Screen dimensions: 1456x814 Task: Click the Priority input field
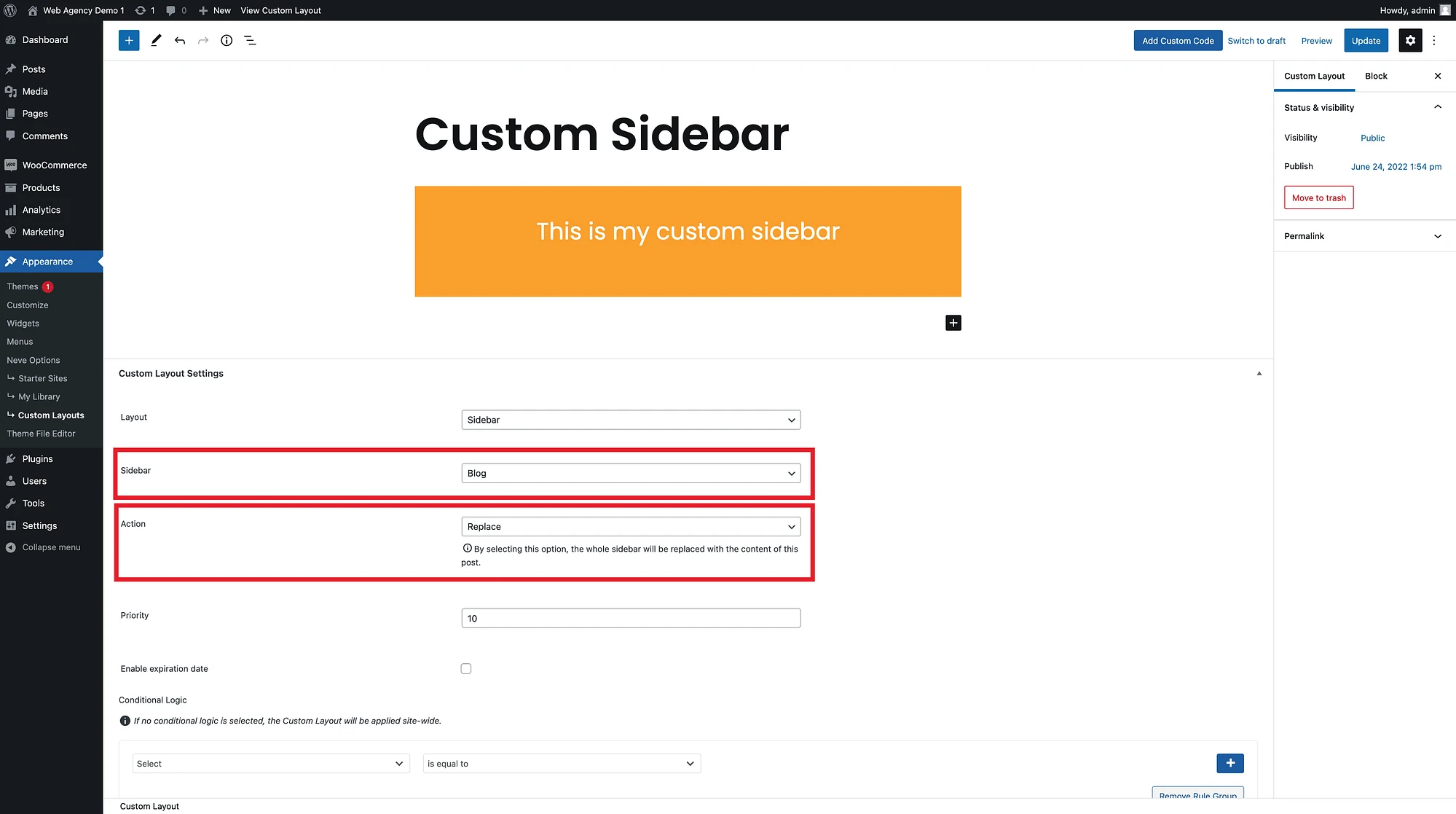[x=630, y=618]
